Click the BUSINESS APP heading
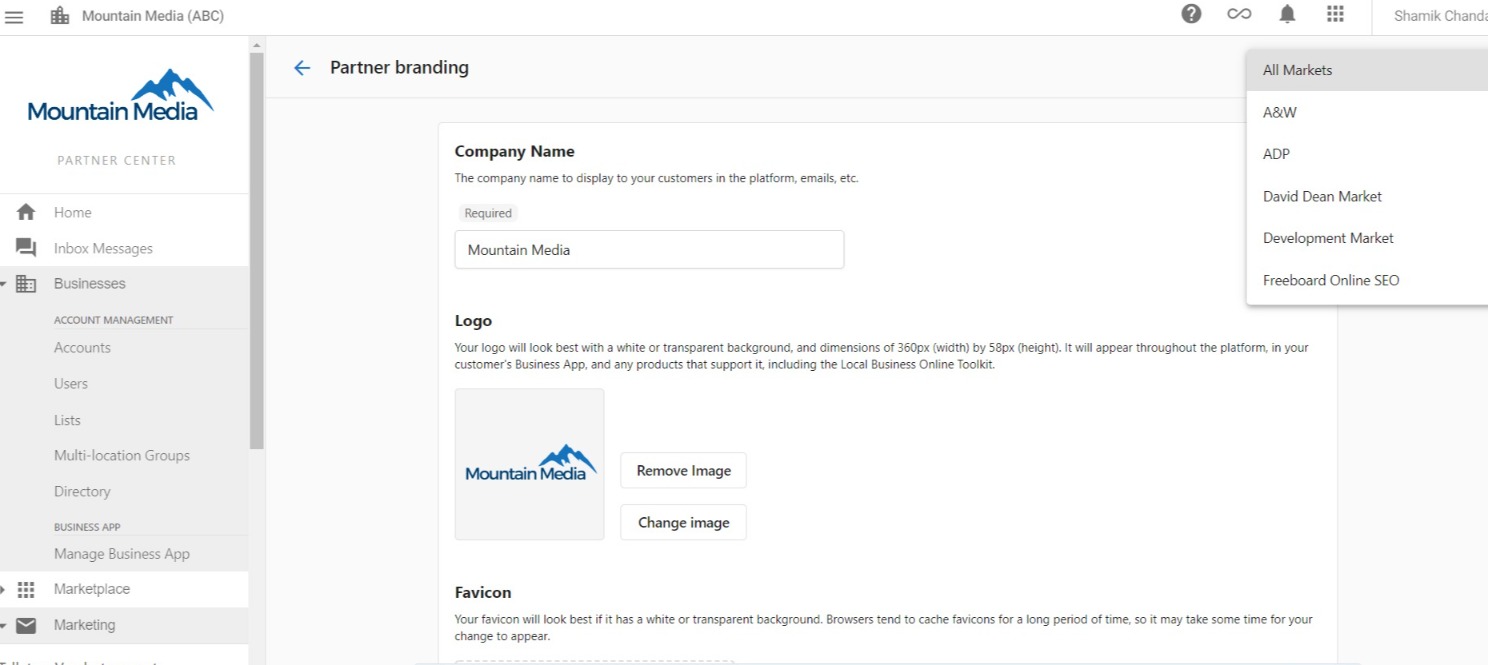The height and width of the screenshot is (665, 1488). tap(87, 527)
